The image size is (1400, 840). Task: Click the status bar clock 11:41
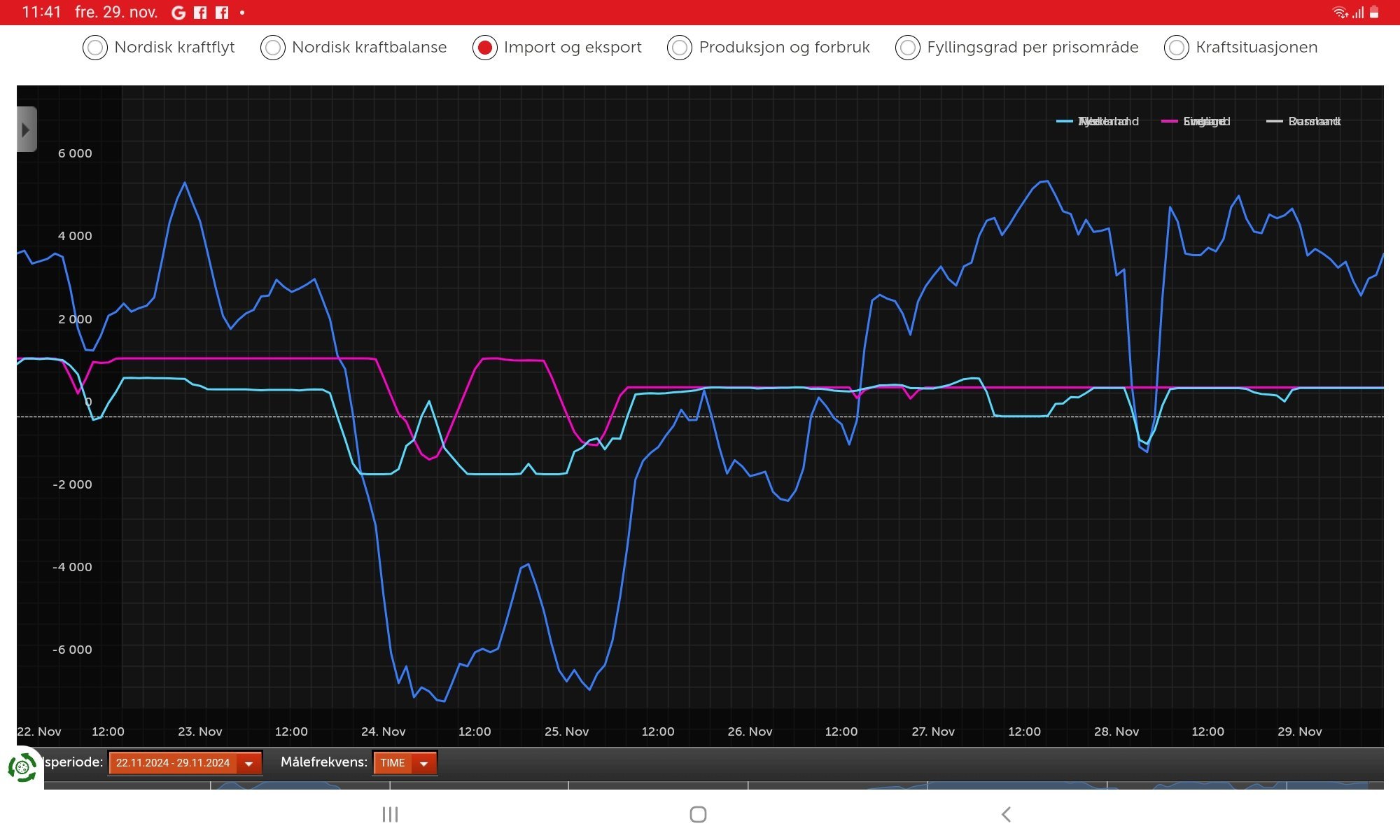click(x=42, y=13)
